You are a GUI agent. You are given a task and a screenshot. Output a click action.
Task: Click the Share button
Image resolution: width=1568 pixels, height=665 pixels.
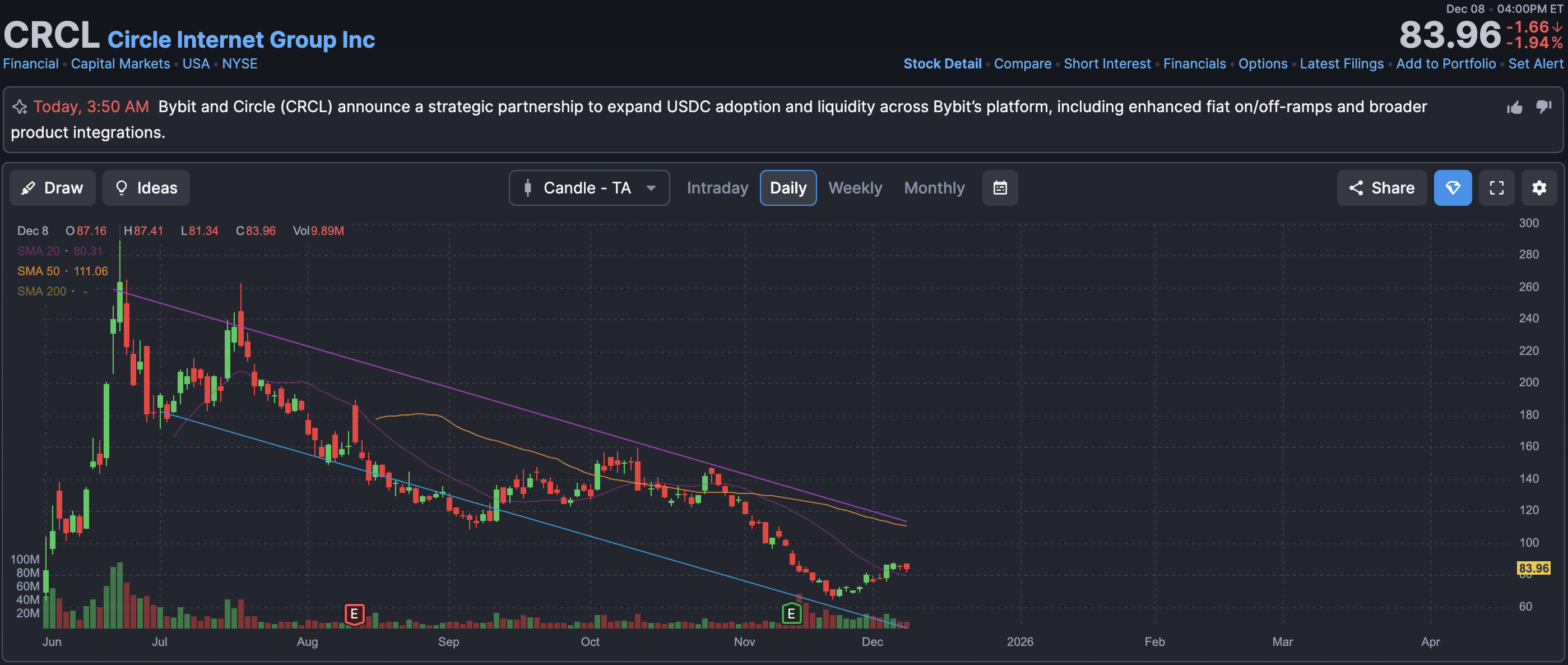click(x=1381, y=188)
